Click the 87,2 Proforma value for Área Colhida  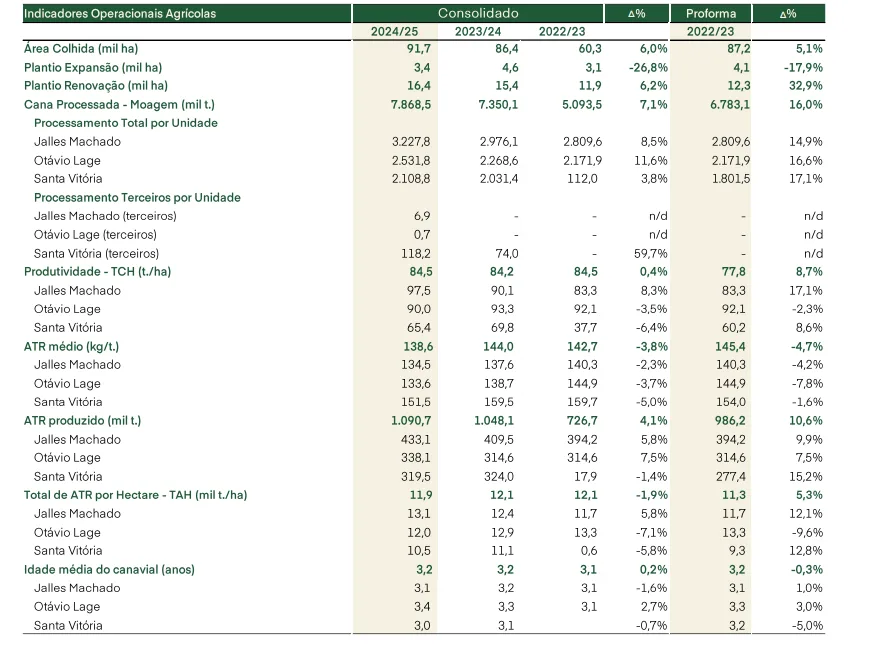tap(738, 49)
